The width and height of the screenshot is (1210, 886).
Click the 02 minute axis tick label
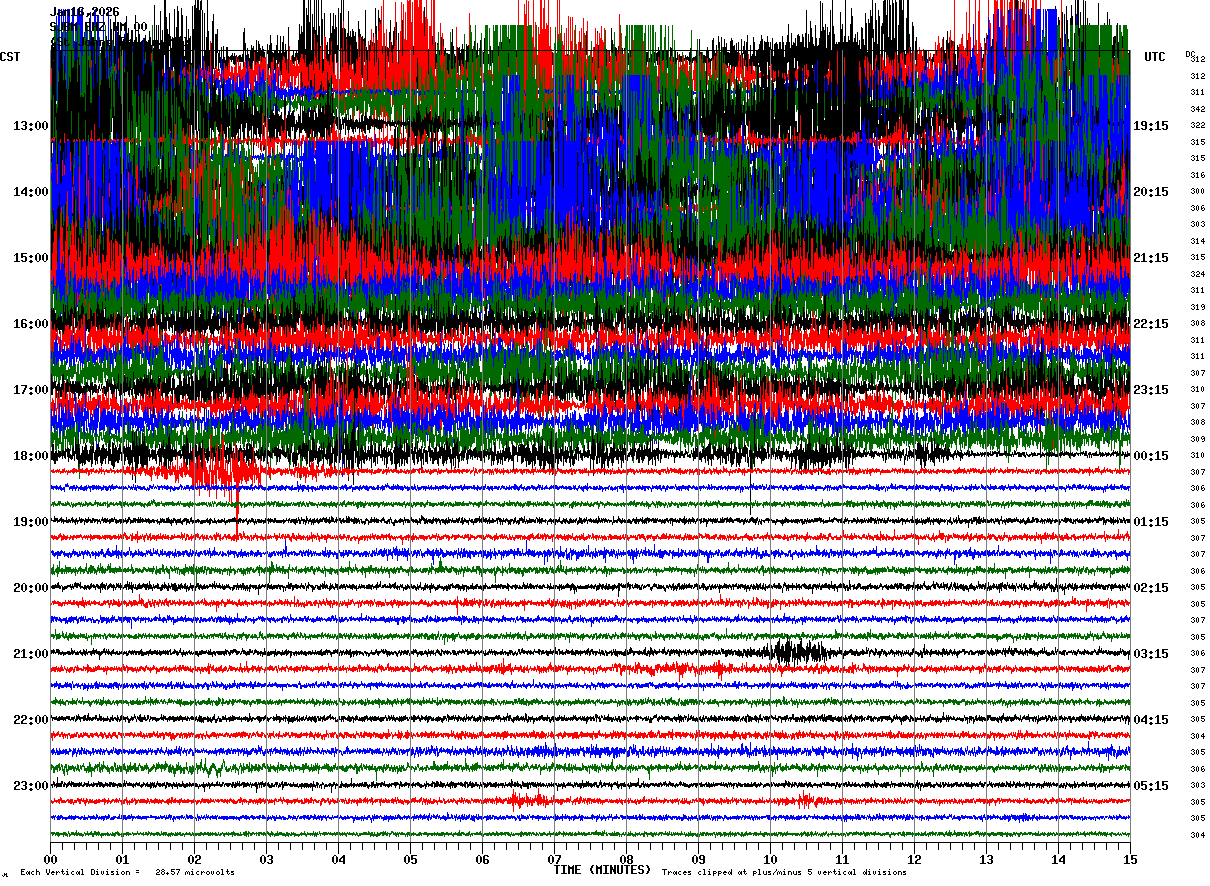[194, 859]
